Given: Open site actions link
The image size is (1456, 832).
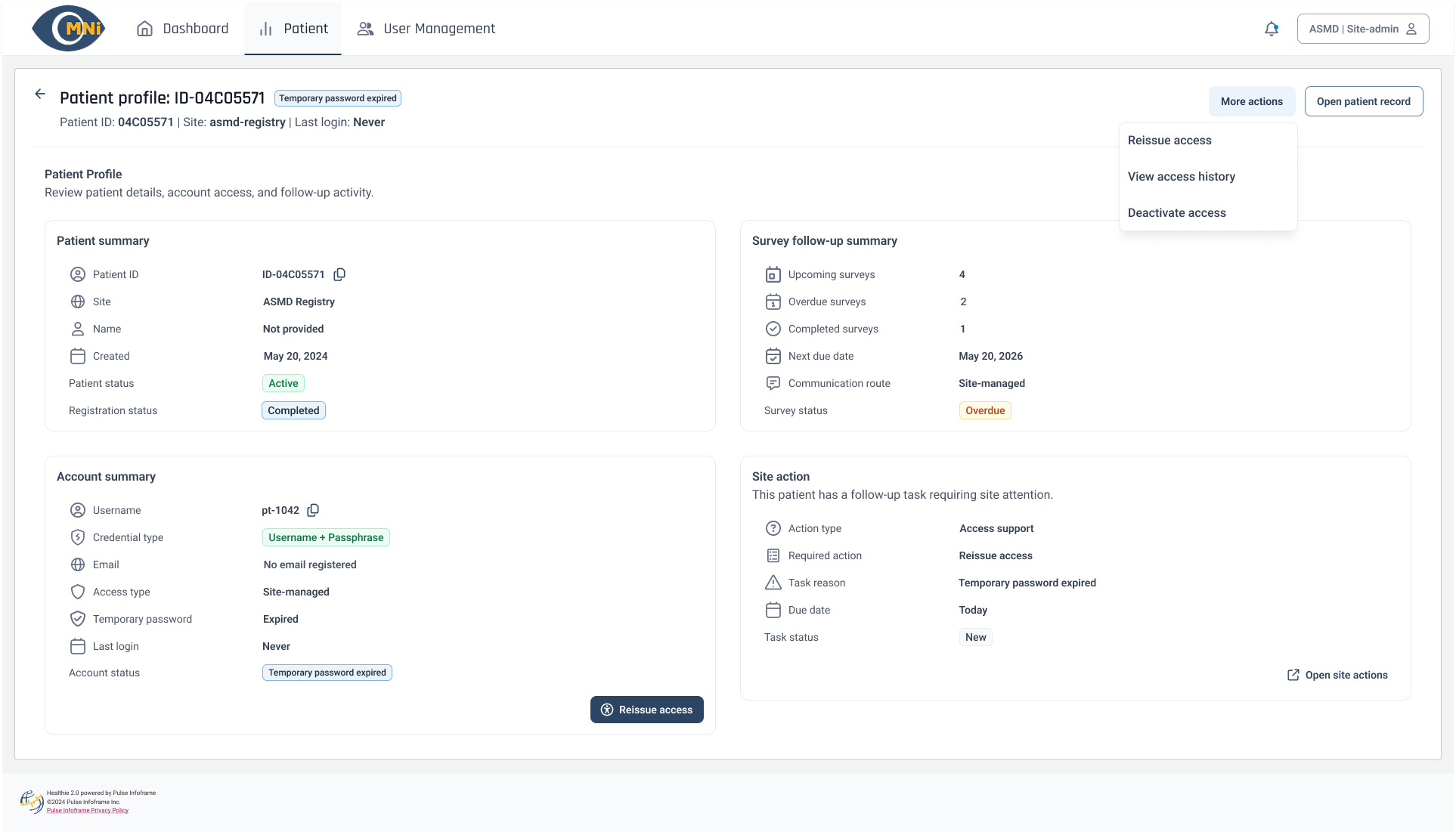Looking at the screenshot, I should pos(1337,675).
